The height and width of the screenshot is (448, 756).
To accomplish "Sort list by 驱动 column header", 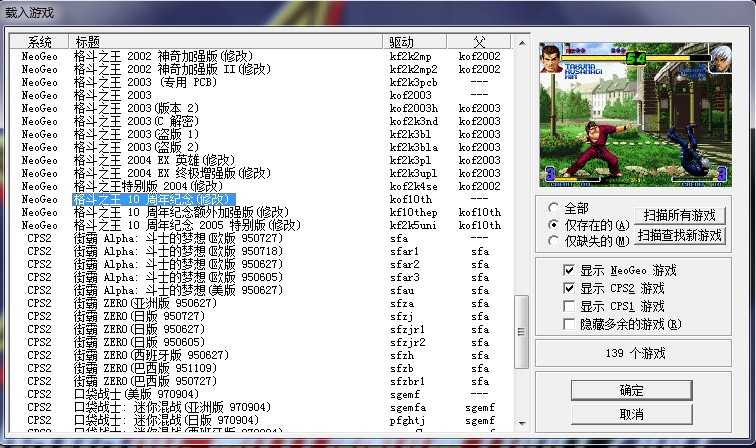I will (415, 42).
